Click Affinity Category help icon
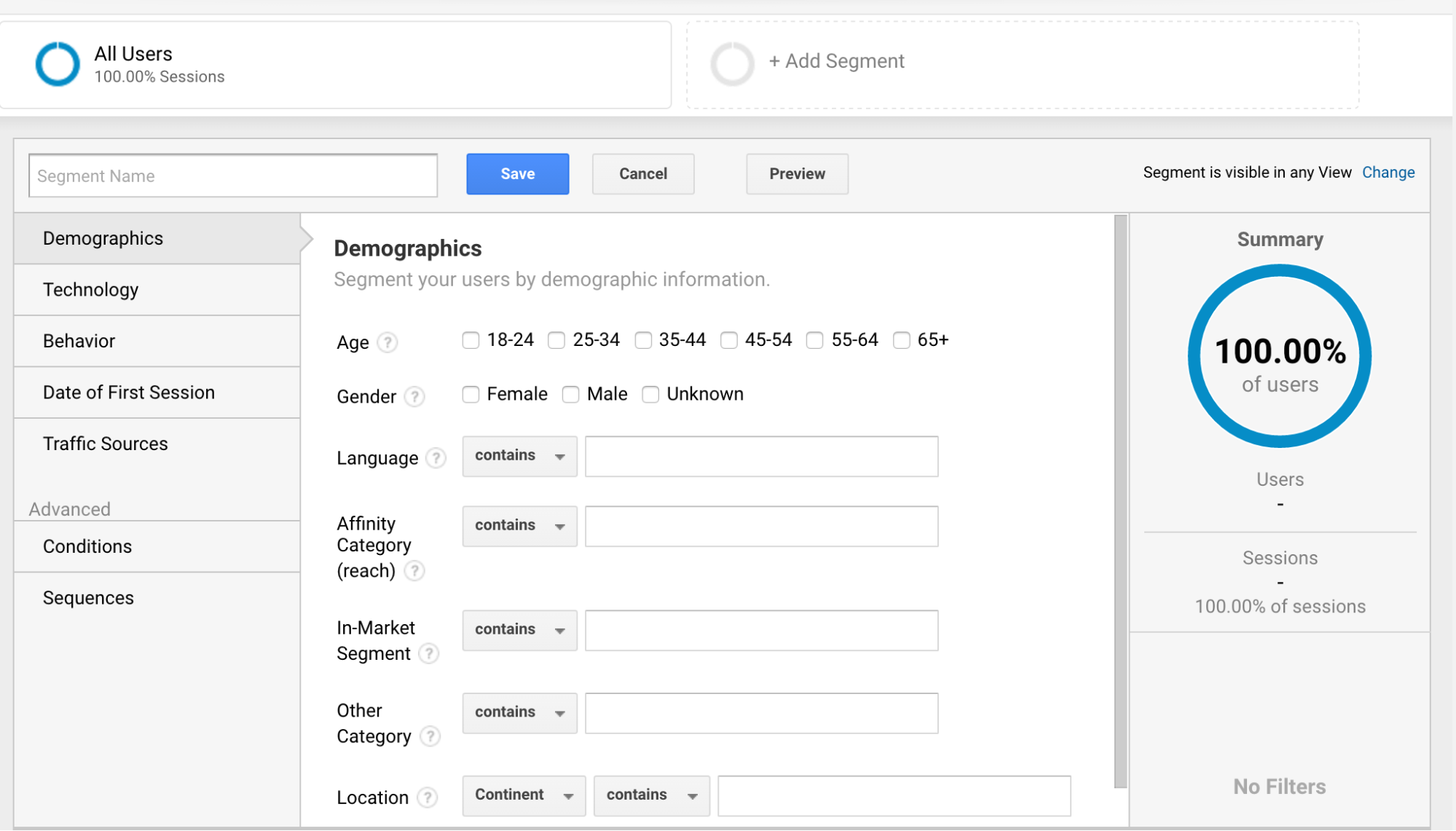Image resolution: width=1456 pixels, height=831 pixels. 414,570
